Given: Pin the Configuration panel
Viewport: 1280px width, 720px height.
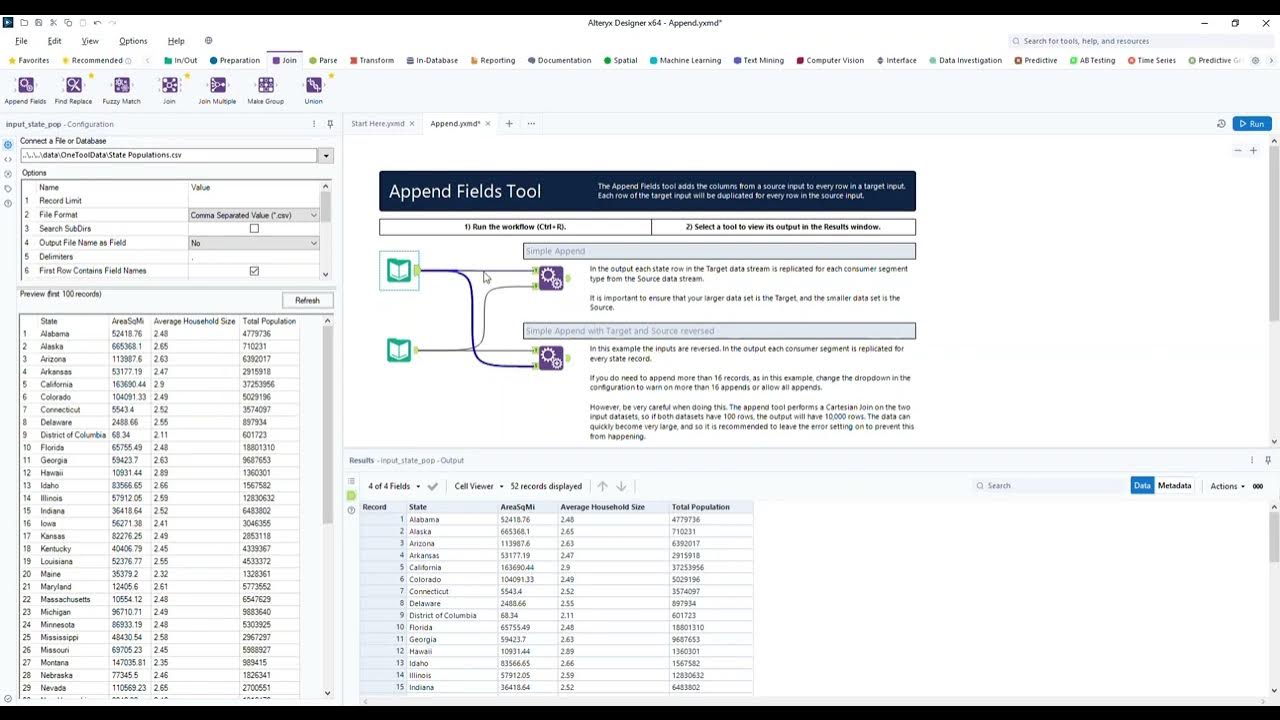Looking at the screenshot, I should (330, 124).
